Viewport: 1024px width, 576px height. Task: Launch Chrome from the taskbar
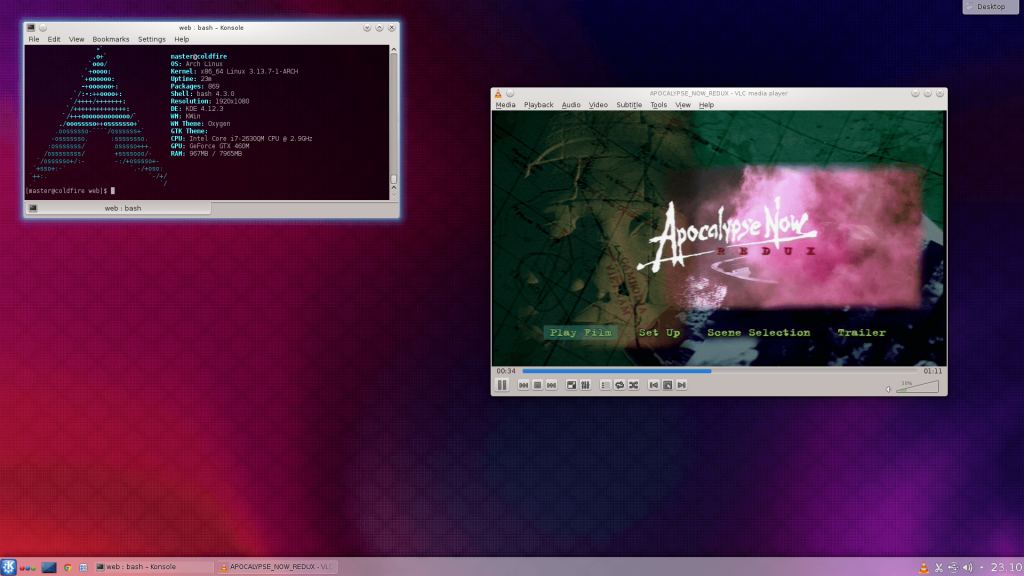point(67,568)
